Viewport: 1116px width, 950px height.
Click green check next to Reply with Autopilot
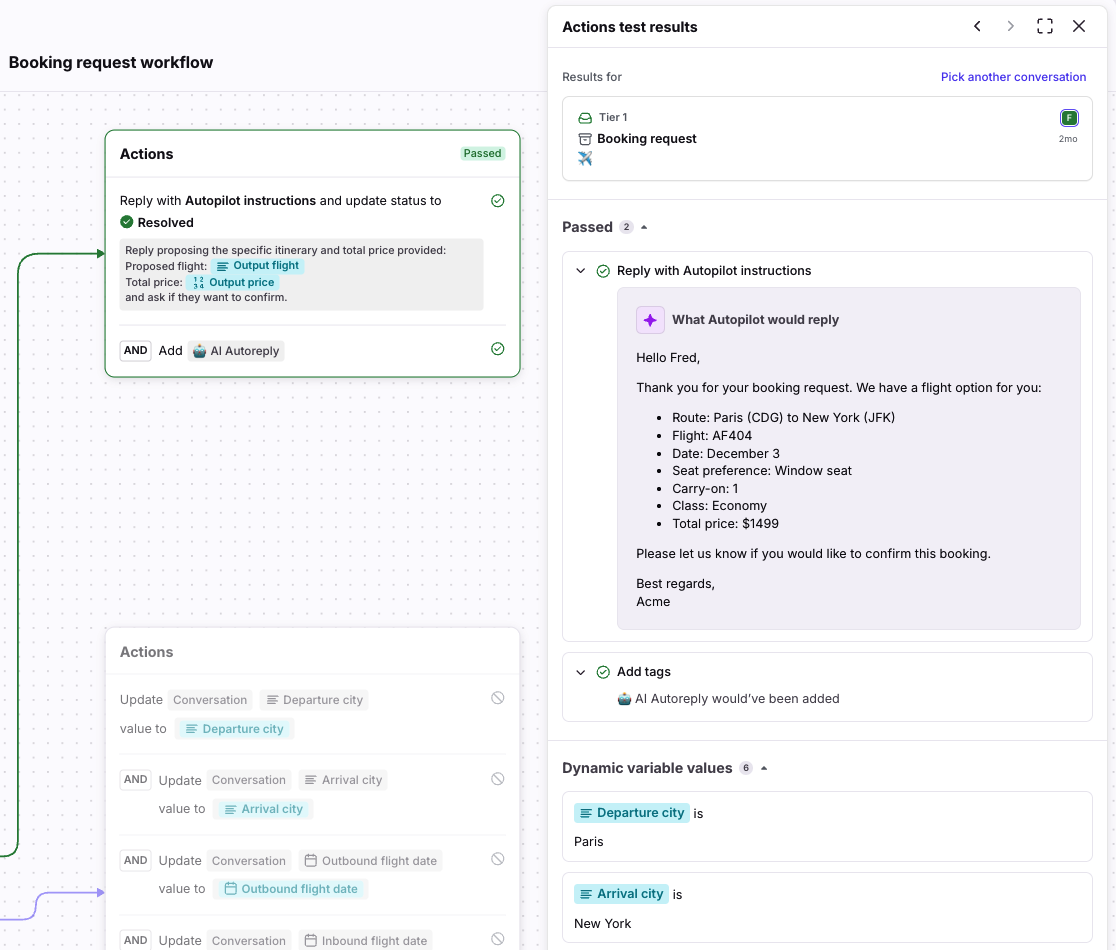coord(497,201)
